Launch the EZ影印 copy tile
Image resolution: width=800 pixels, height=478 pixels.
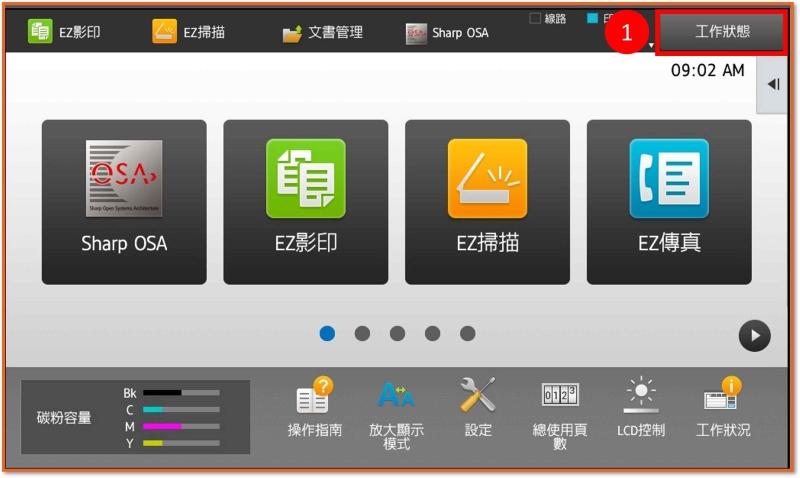point(306,202)
